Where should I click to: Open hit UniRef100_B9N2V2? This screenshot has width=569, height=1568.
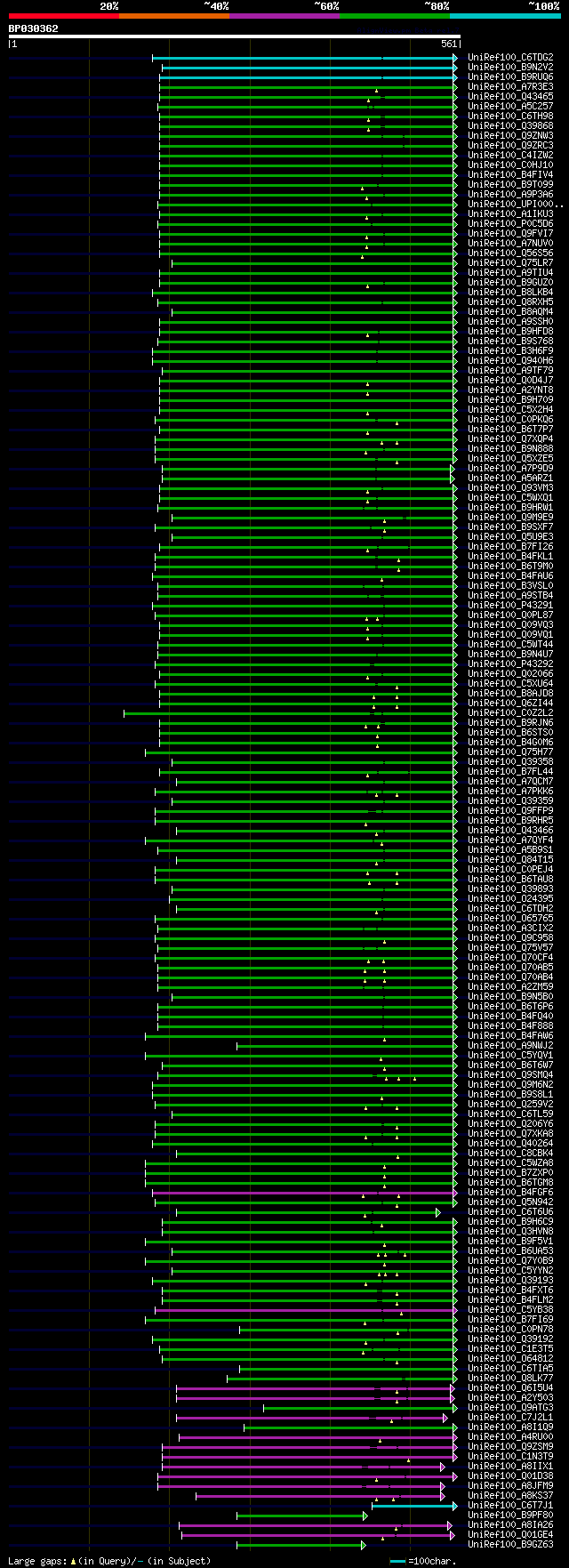pos(510,67)
